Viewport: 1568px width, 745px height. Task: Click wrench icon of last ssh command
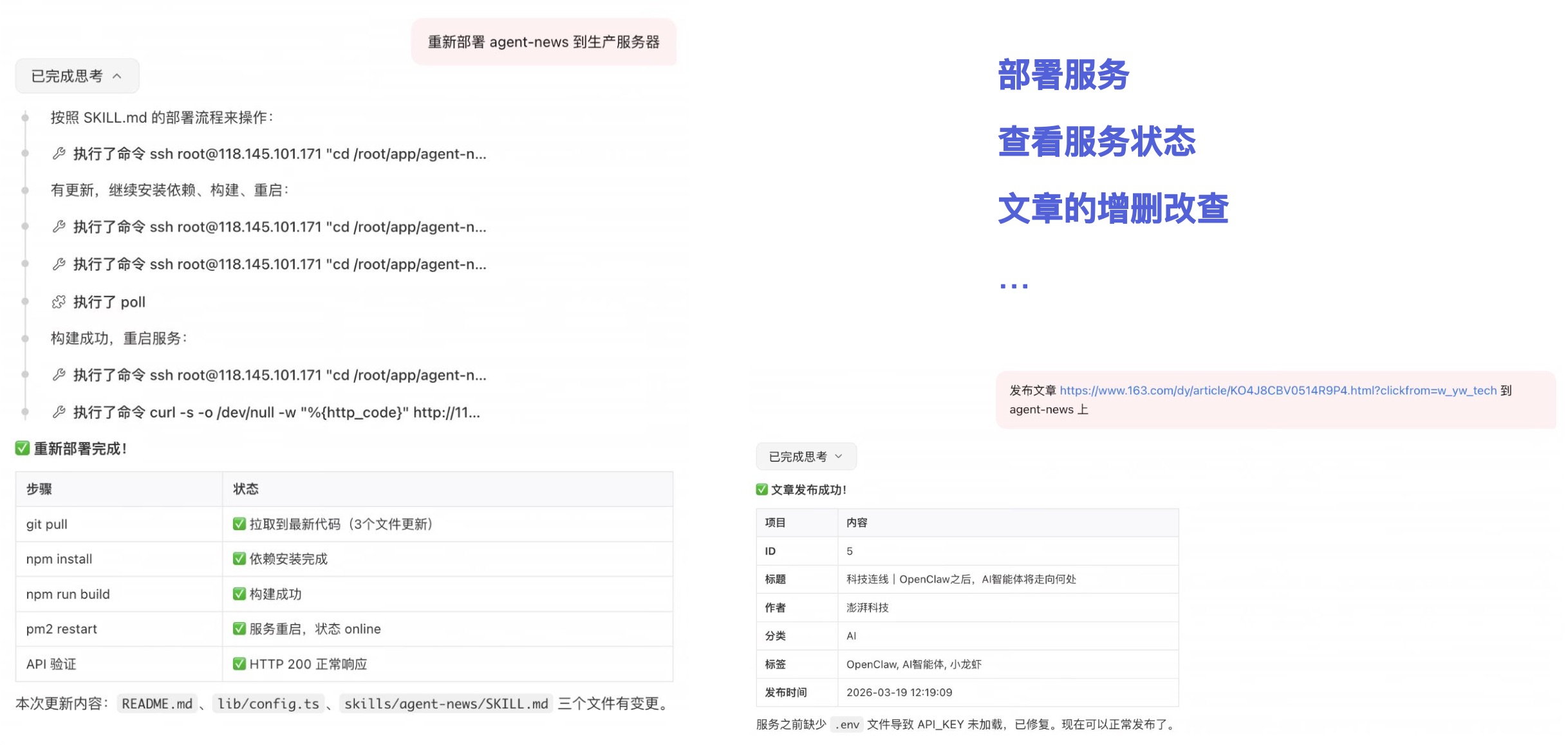point(59,375)
